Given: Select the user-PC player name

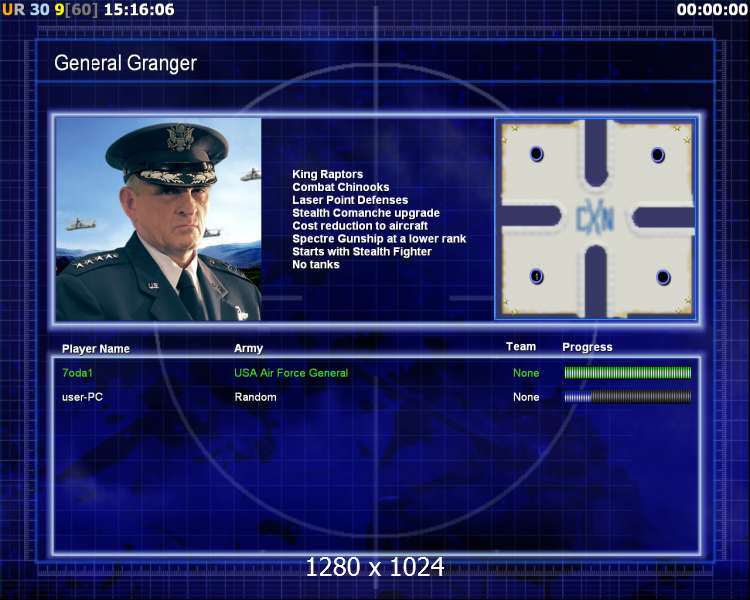Looking at the screenshot, I should click(82, 397).
